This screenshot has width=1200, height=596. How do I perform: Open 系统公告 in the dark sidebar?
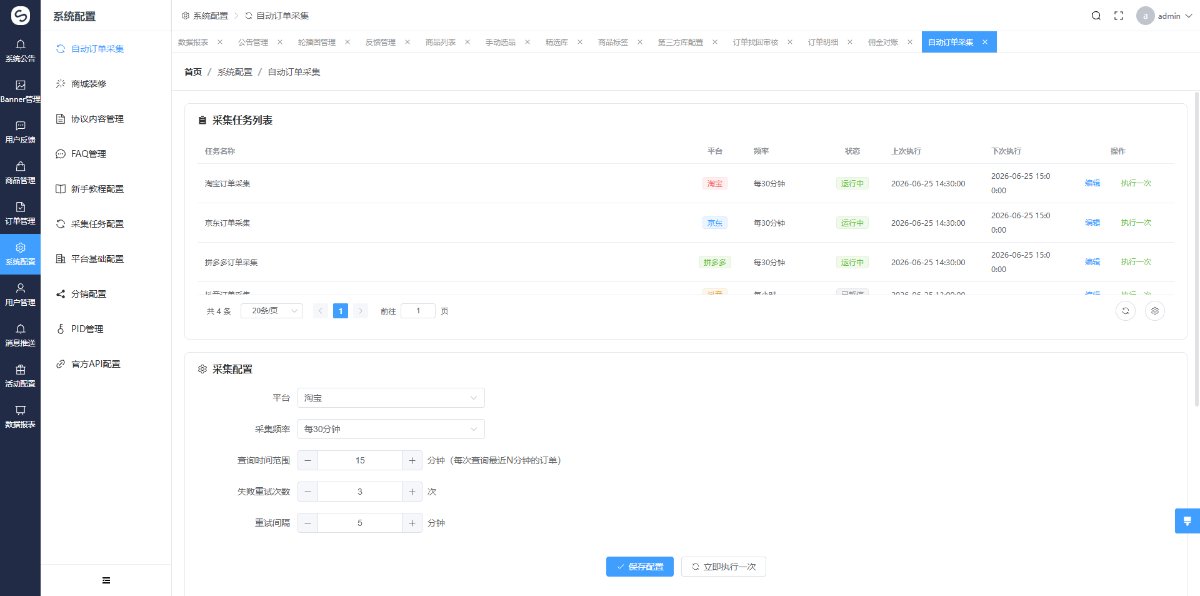20,51
